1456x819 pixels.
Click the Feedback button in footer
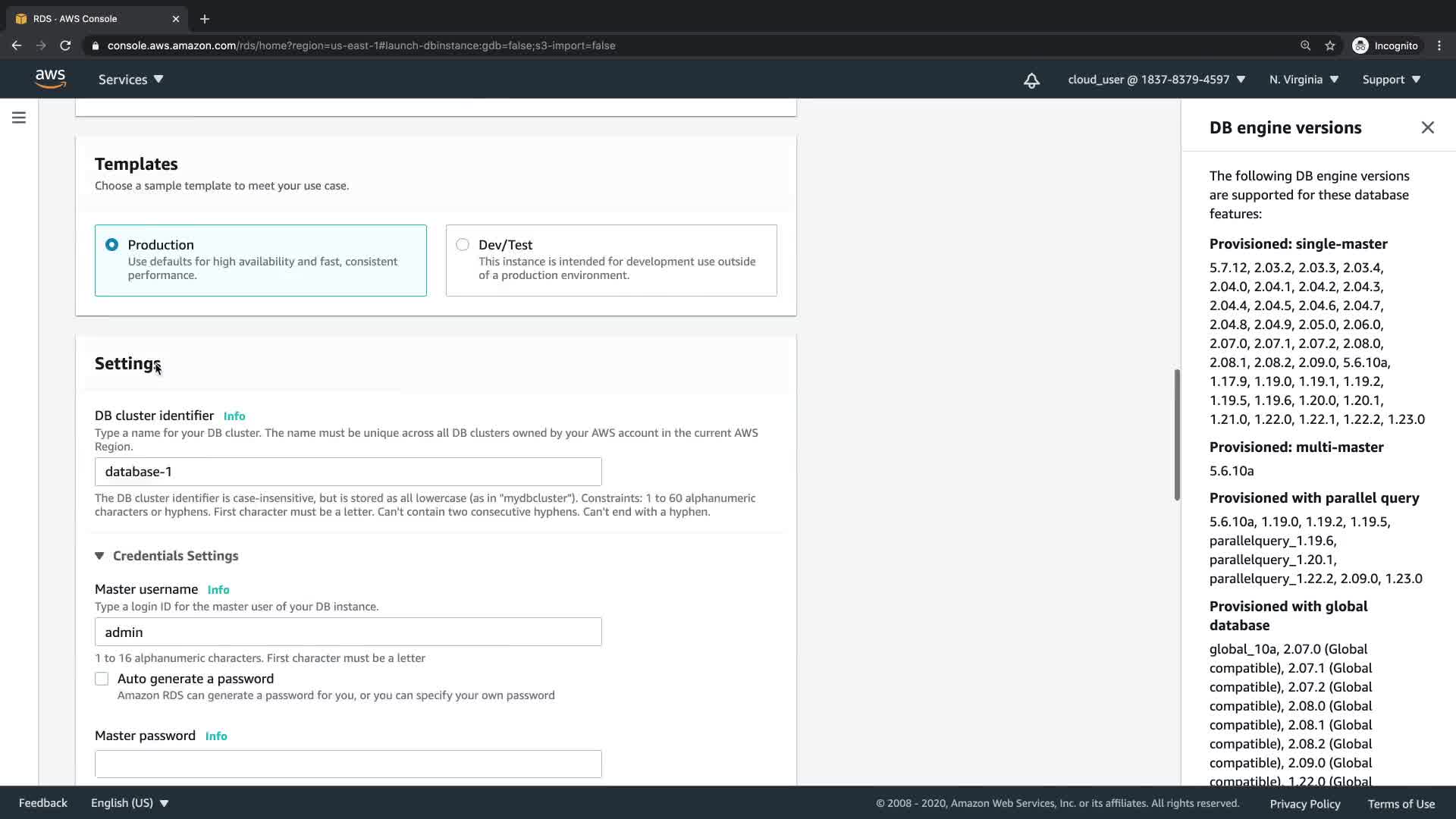click(x=43, y=803)
